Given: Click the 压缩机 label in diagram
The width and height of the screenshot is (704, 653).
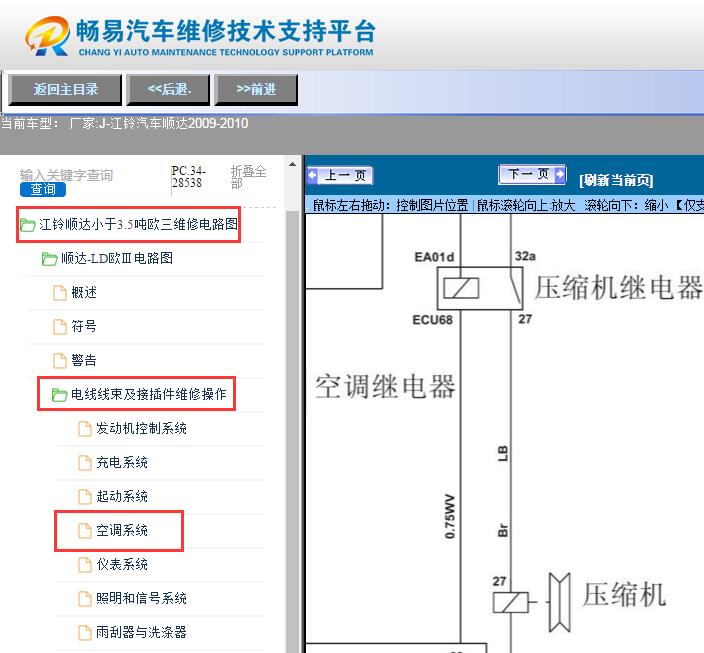Looking at the screenshot, I should tap(625, 594).
